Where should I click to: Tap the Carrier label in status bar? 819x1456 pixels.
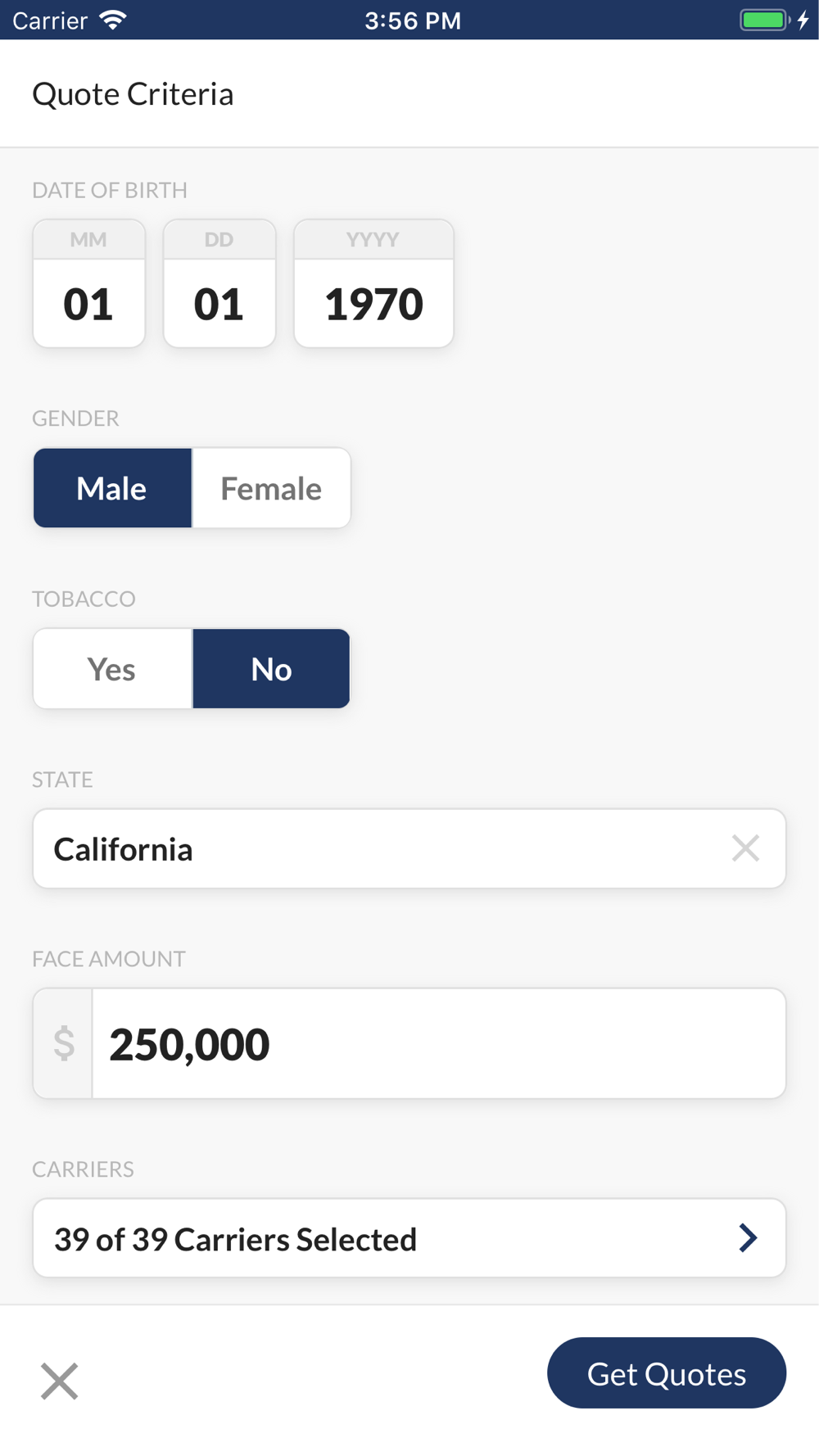(50, 20)
